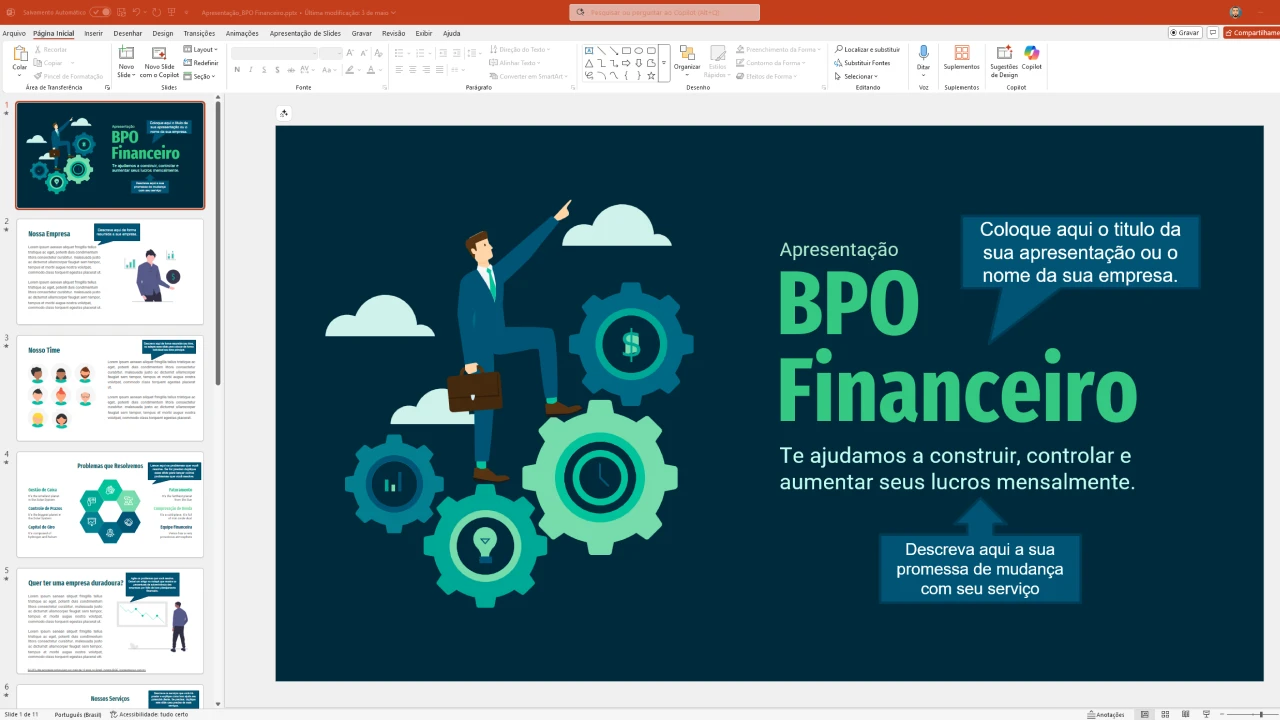Open the Transições tab
This screenshot has width=1280, height=720.
(x=199, y=33)
